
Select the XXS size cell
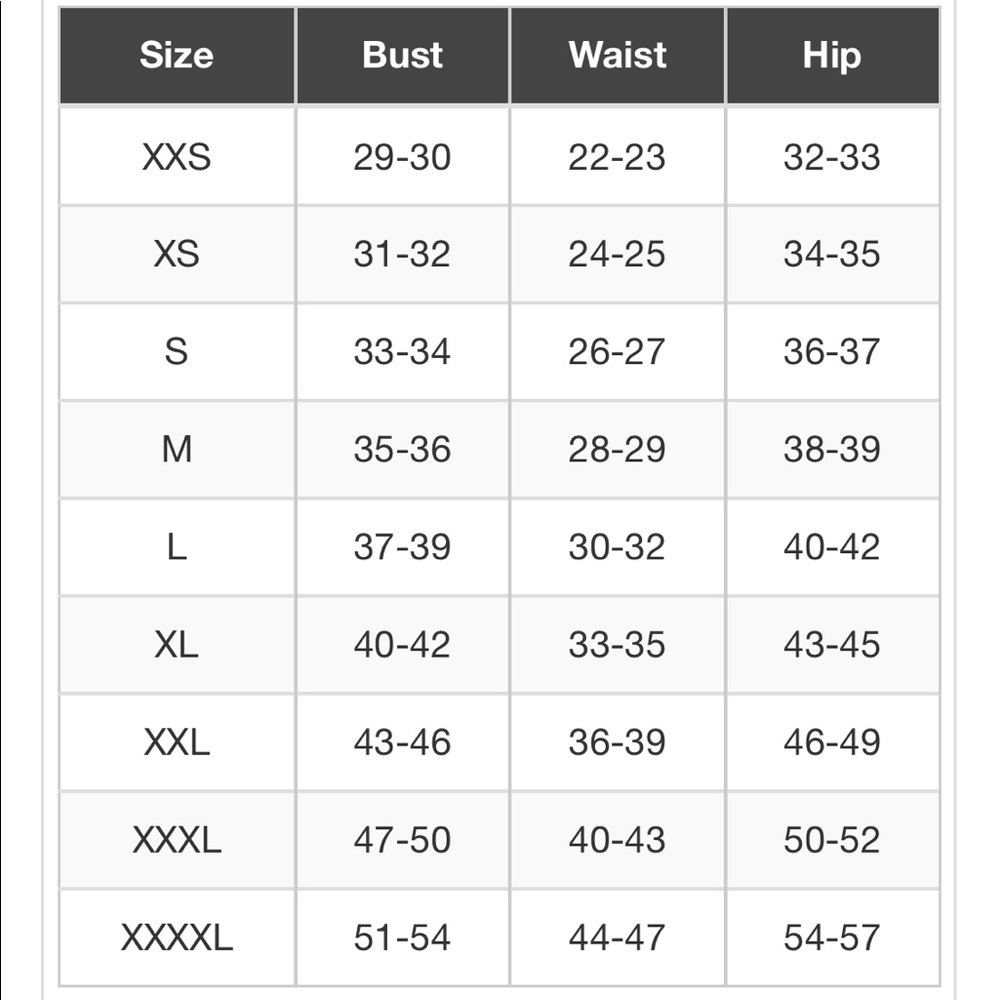click(x=177, y=157)
